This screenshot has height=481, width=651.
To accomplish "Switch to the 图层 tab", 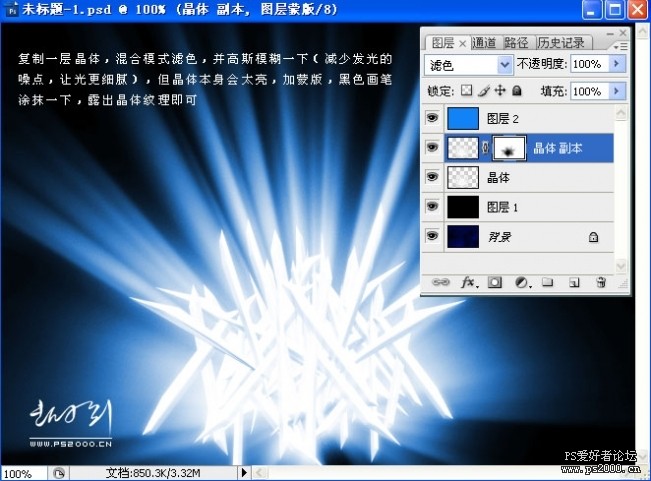I will pyautogui.click(x=443, y=43).
